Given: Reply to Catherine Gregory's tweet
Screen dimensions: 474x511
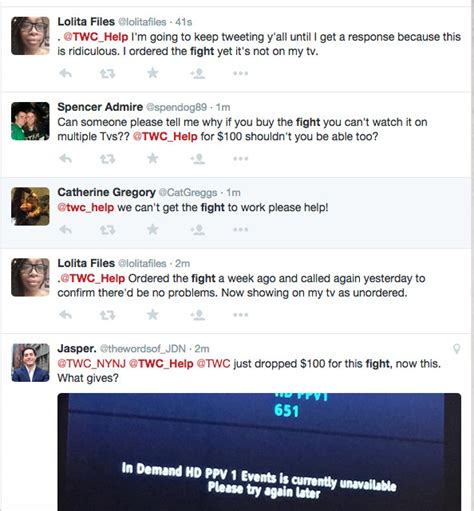Looking at the screenshot, I should tap(65, 229).
